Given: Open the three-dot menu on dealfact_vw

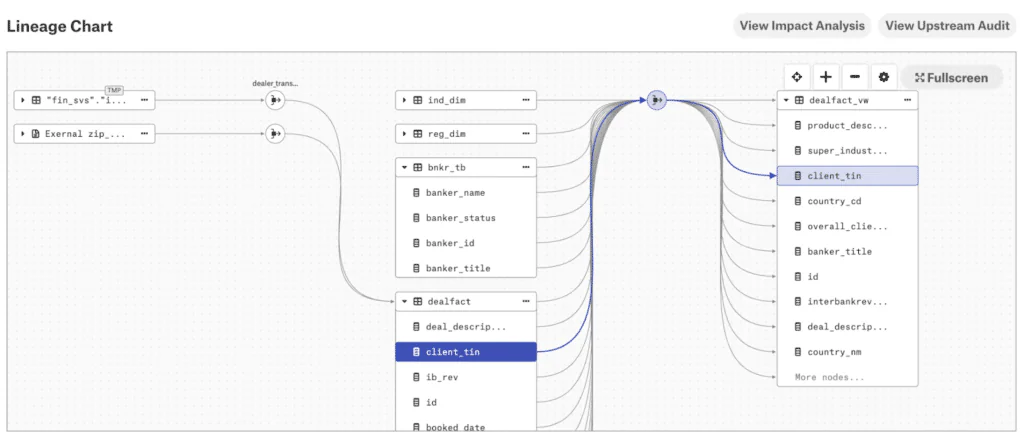Looking at the screenshot, I should click(x=907, y=100).
